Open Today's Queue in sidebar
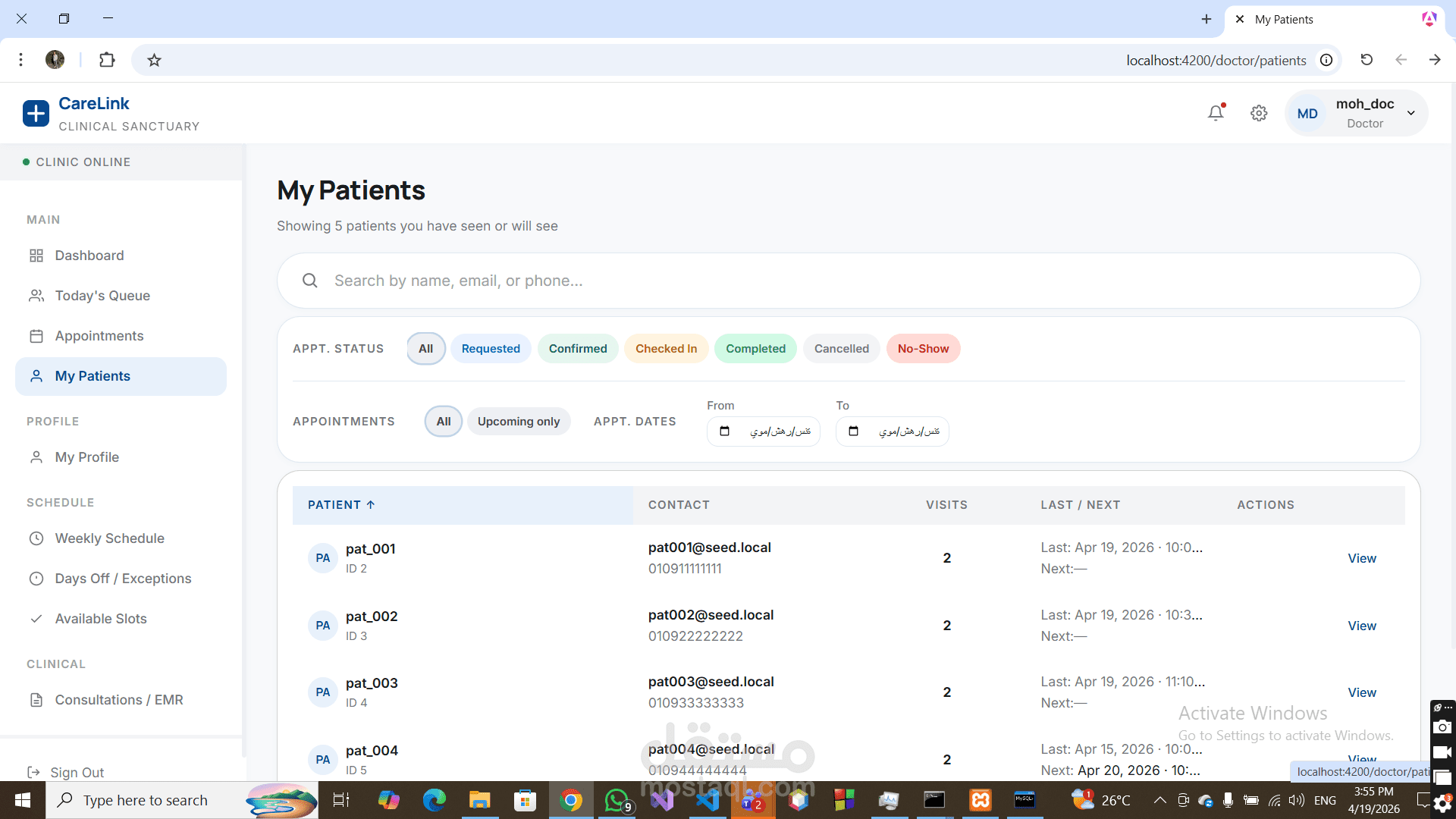The width and height of the screenshot is (1456, 819). 102,296
